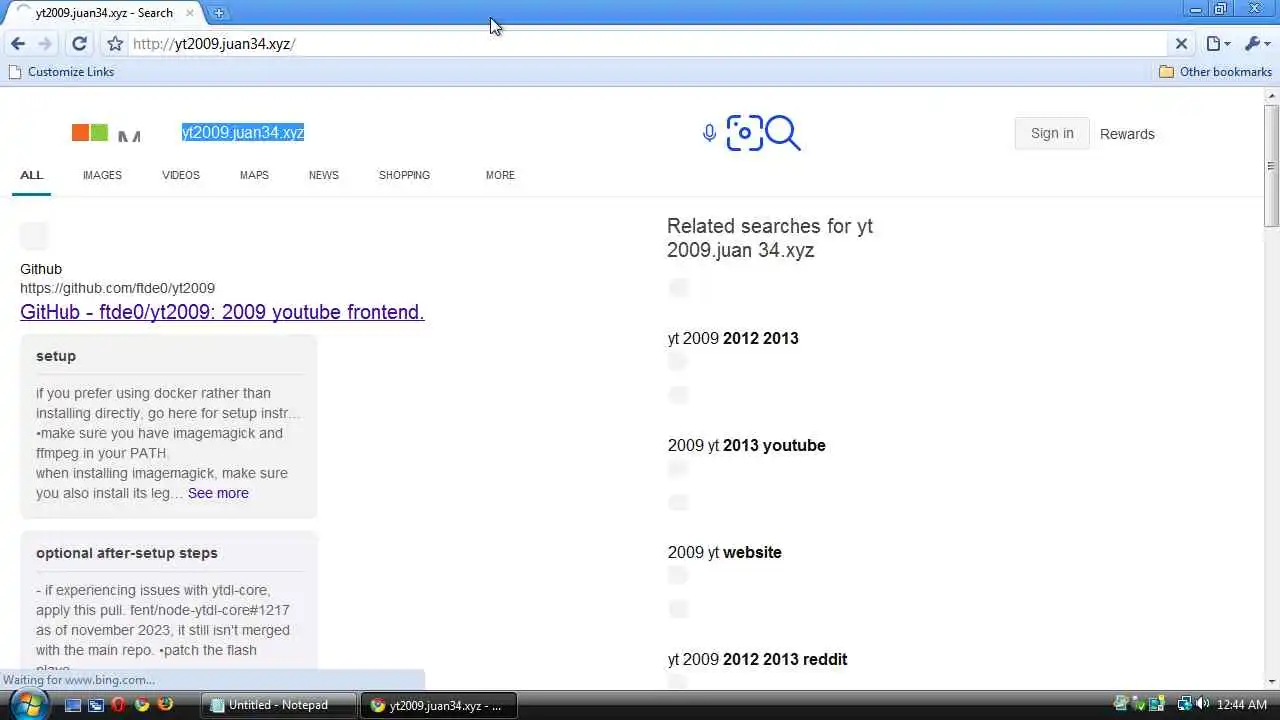
Task: Open visual search camera icon
Action: [745, 133]
